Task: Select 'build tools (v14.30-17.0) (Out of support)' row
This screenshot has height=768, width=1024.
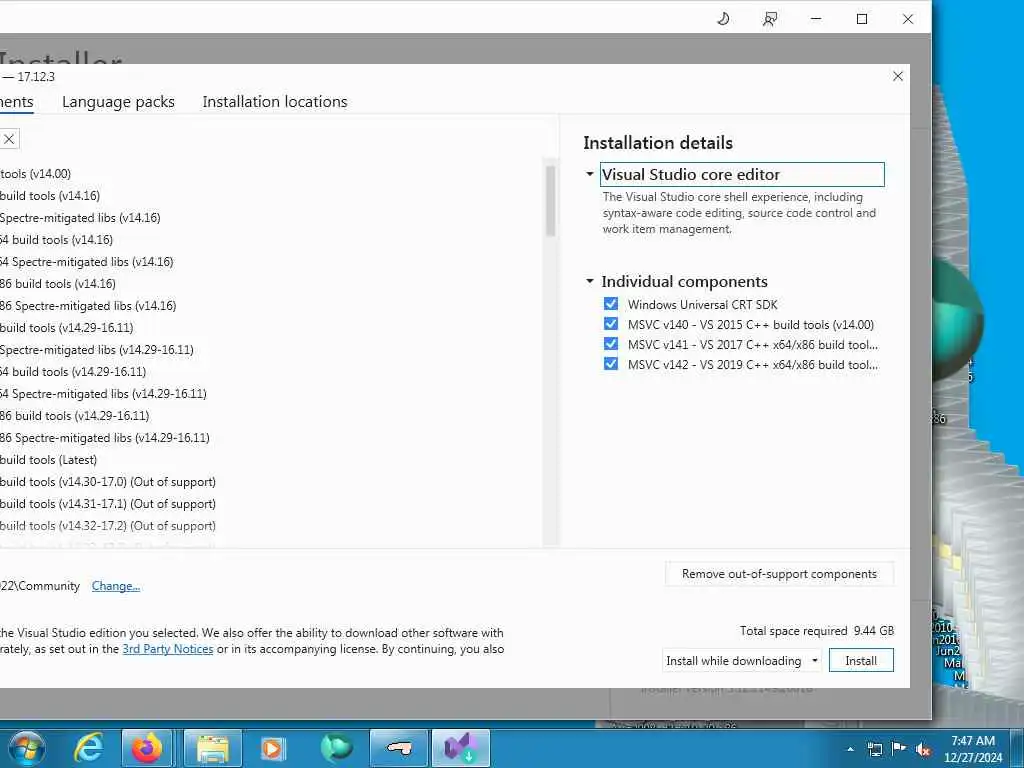Action: 108,482
